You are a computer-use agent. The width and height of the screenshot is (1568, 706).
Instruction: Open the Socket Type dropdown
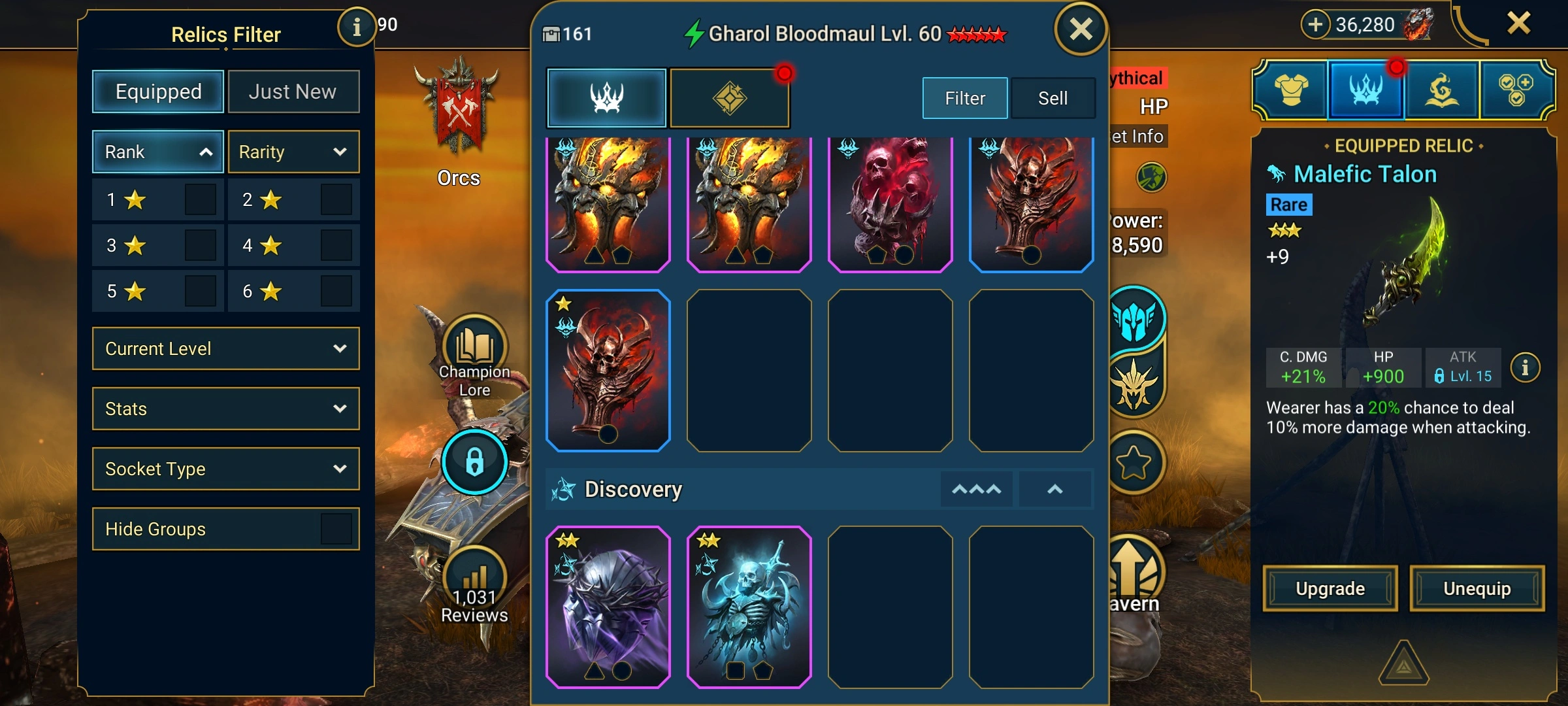(x=226, y=469)
